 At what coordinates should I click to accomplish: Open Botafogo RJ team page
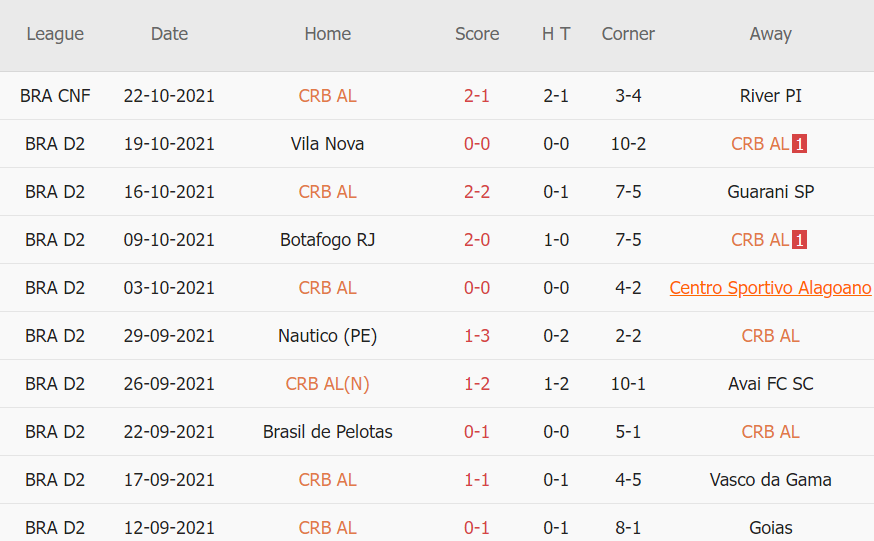pos(327,240)
